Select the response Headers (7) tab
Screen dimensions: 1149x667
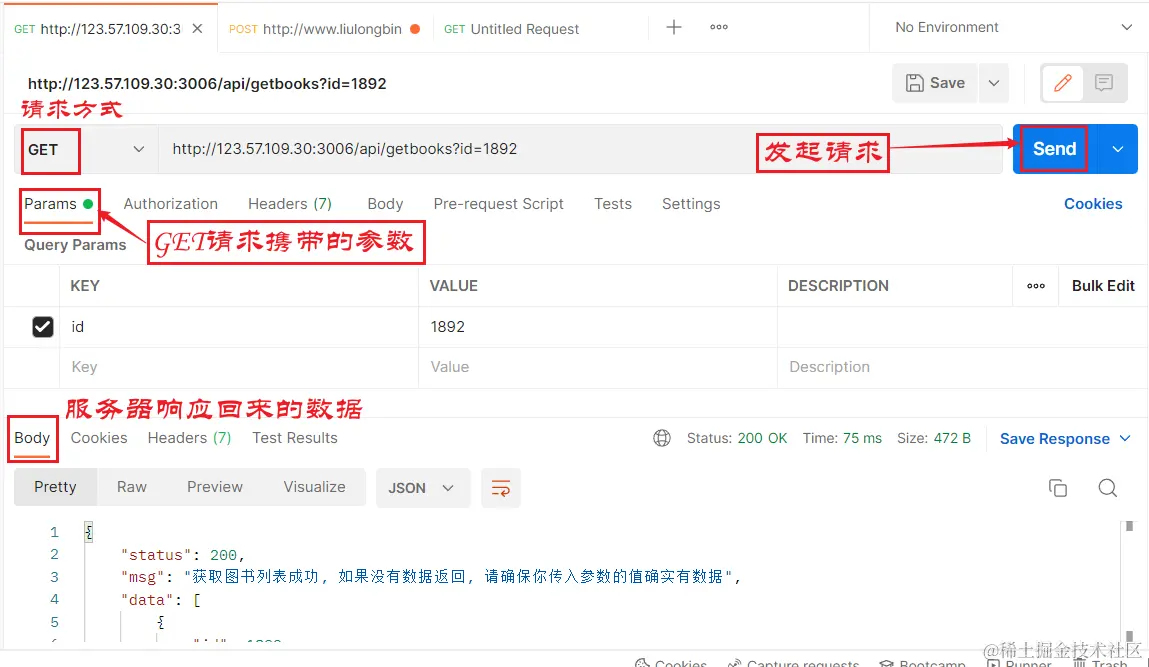[x=189, y=438]
